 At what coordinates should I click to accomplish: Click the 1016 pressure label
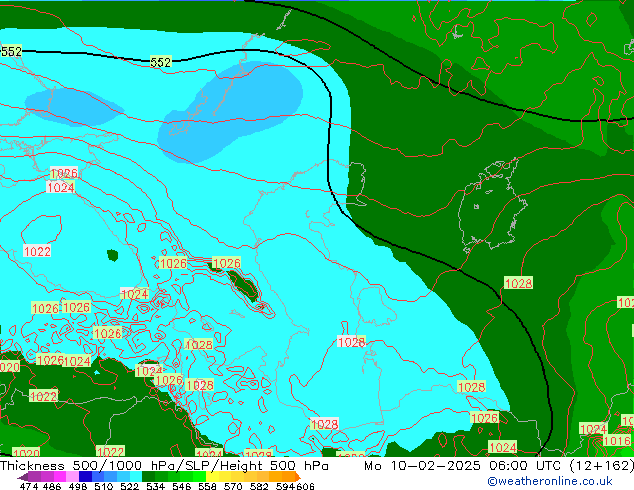point(617,441)
